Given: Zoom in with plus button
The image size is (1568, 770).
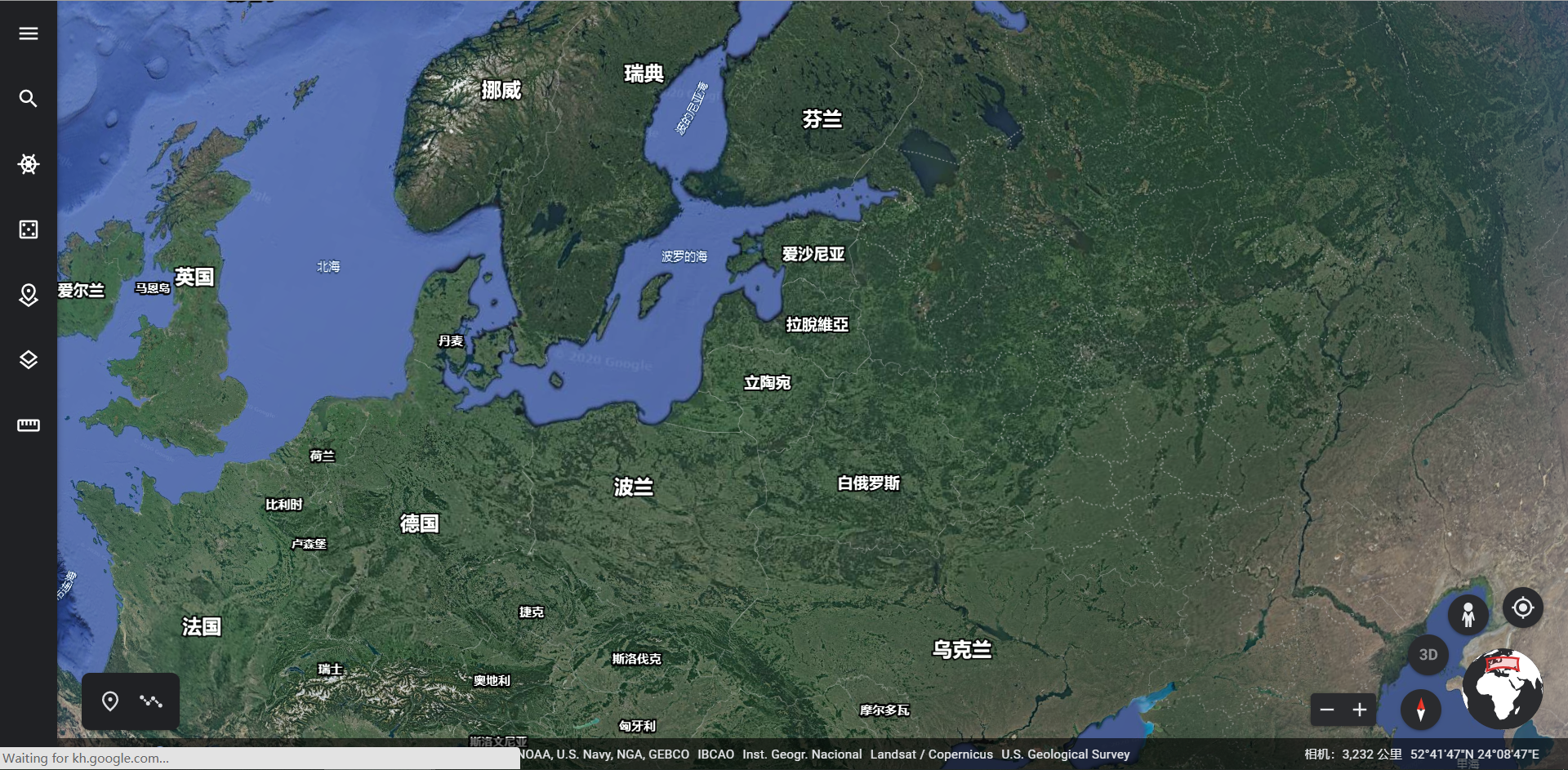Looking at the screenshot, I should click(1360, 710).
